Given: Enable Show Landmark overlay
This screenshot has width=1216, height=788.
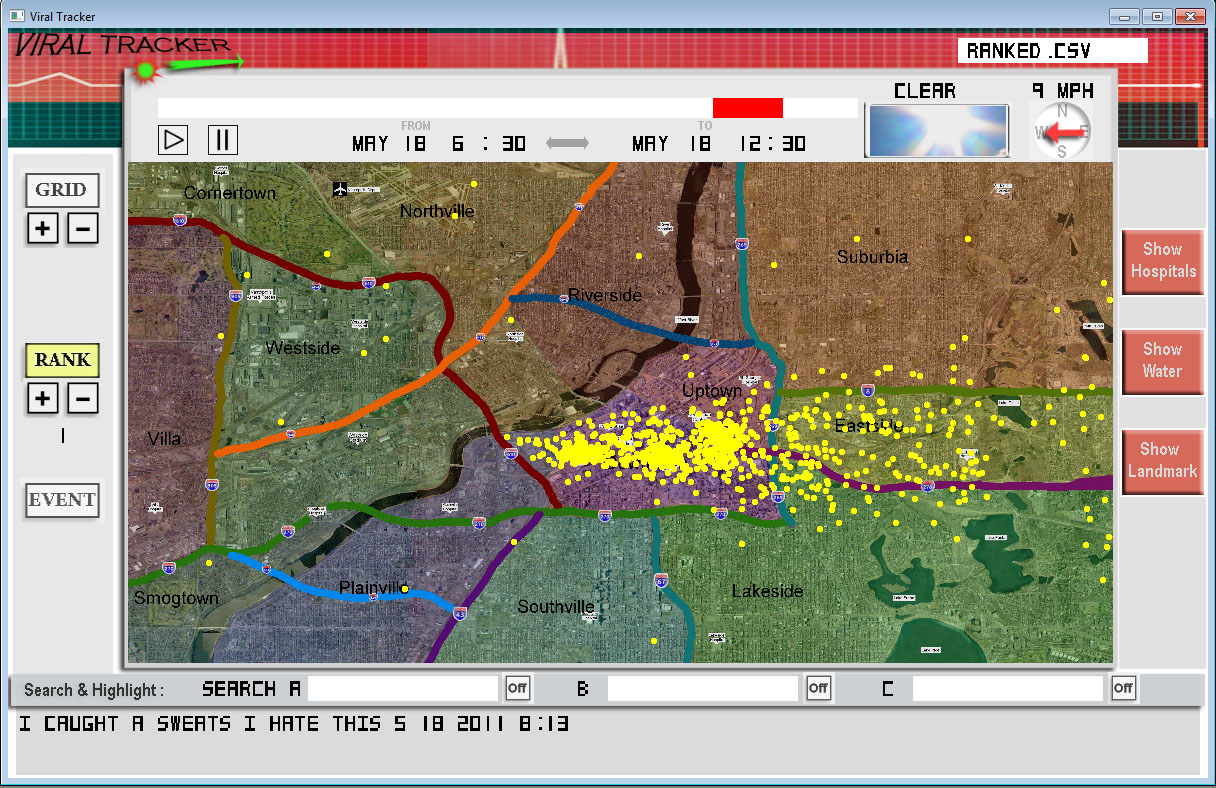Looking at the screenshot, I should click(1162, 461).
